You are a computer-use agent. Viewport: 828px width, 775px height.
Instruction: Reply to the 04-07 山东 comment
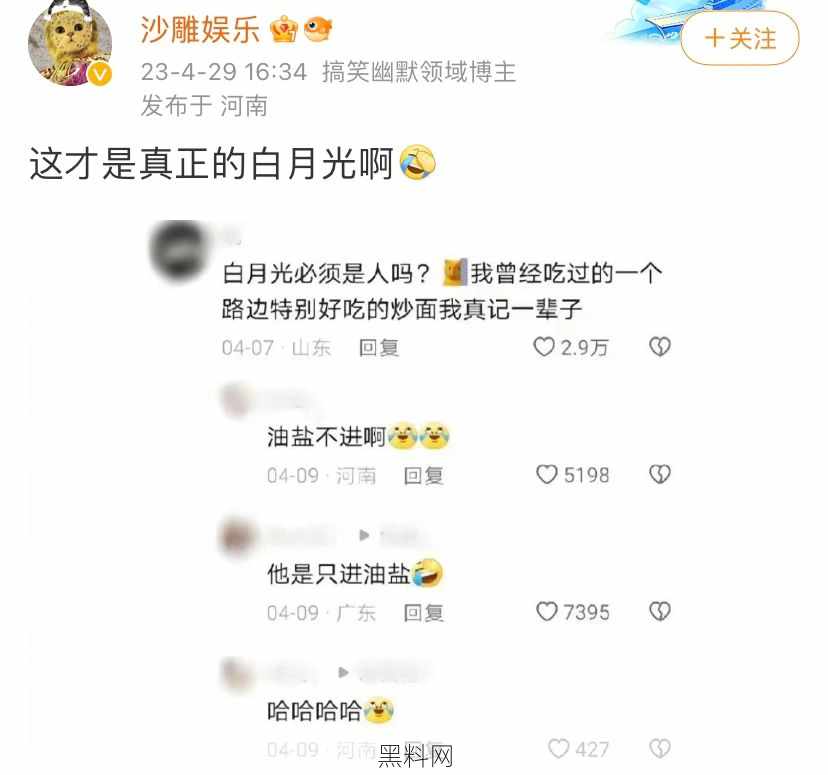(x=379, y=348)
